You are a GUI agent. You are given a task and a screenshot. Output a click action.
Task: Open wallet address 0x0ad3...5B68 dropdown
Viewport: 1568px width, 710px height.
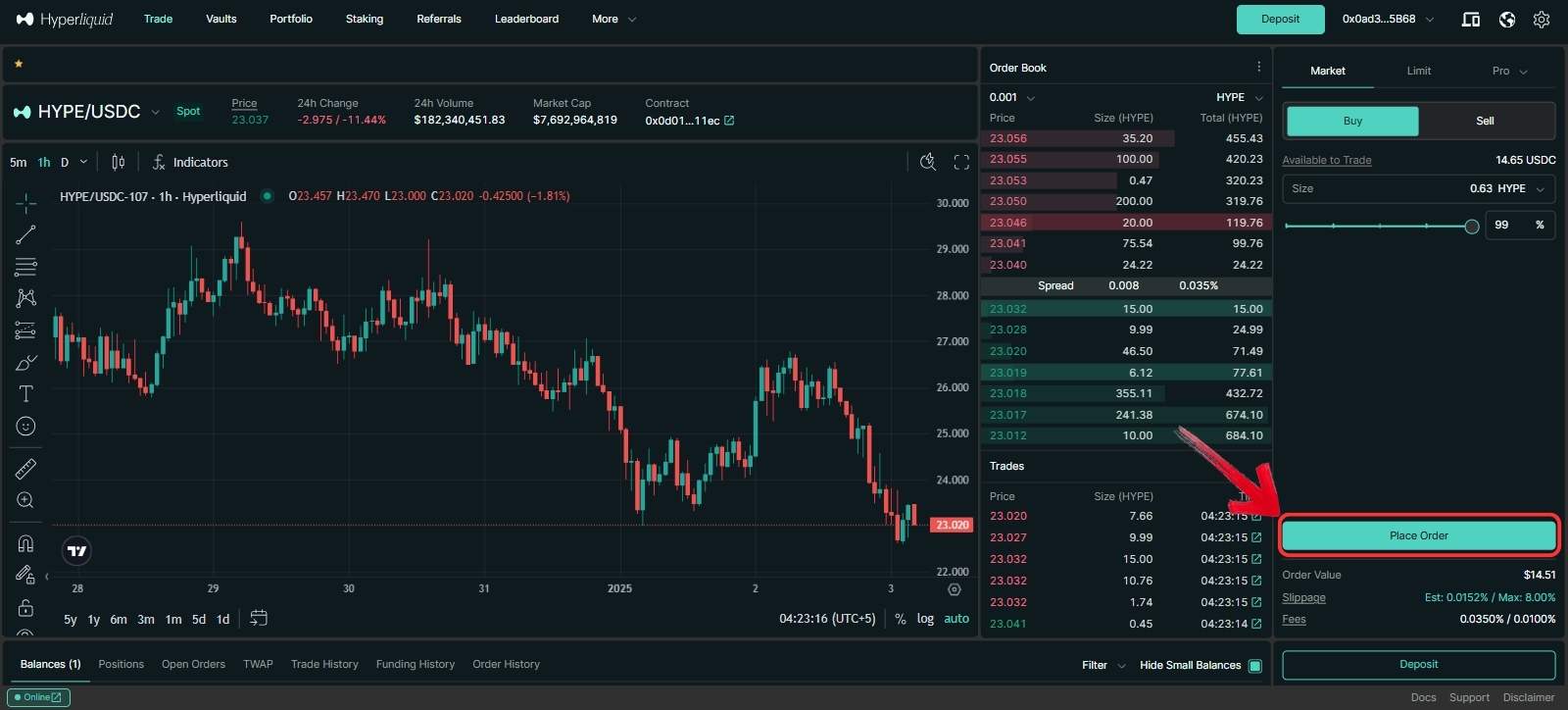(x=1388, y=19)
